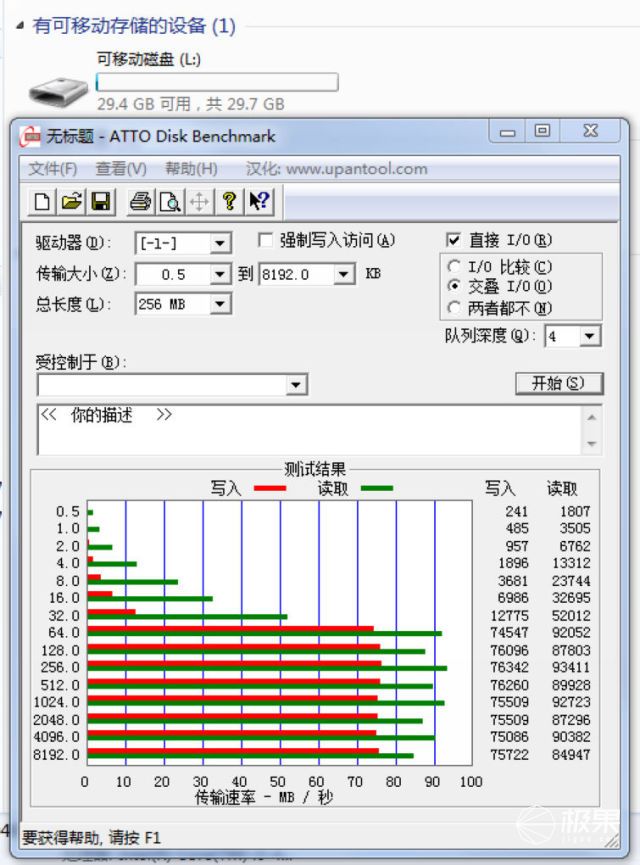
Task: Open the 文件(F) menu
Action: coord(53,169)
